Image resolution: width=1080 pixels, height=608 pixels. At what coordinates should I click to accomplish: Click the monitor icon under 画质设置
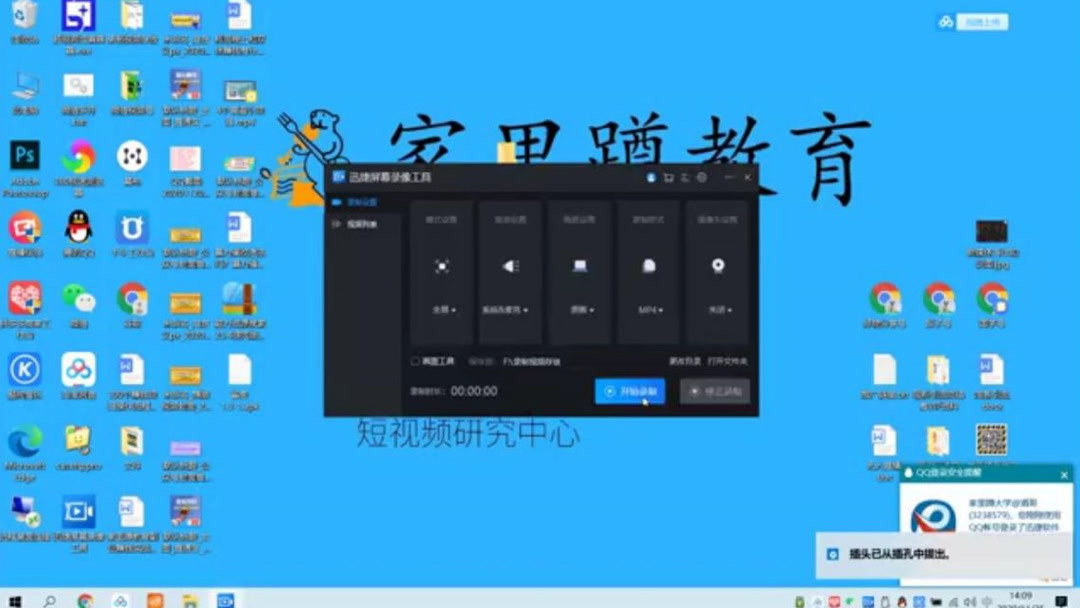(580, 265)
